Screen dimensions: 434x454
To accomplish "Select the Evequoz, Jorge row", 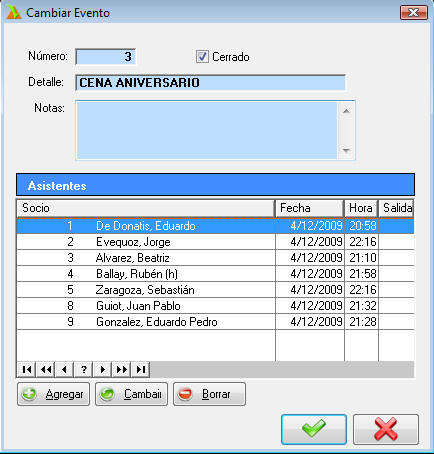I will [x=215, y=242].
